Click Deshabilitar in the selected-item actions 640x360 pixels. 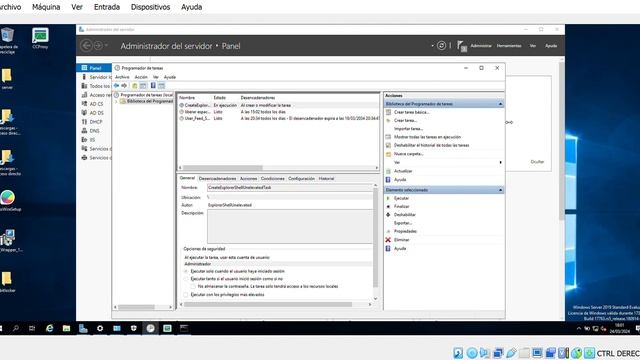[x=405, y=215]
